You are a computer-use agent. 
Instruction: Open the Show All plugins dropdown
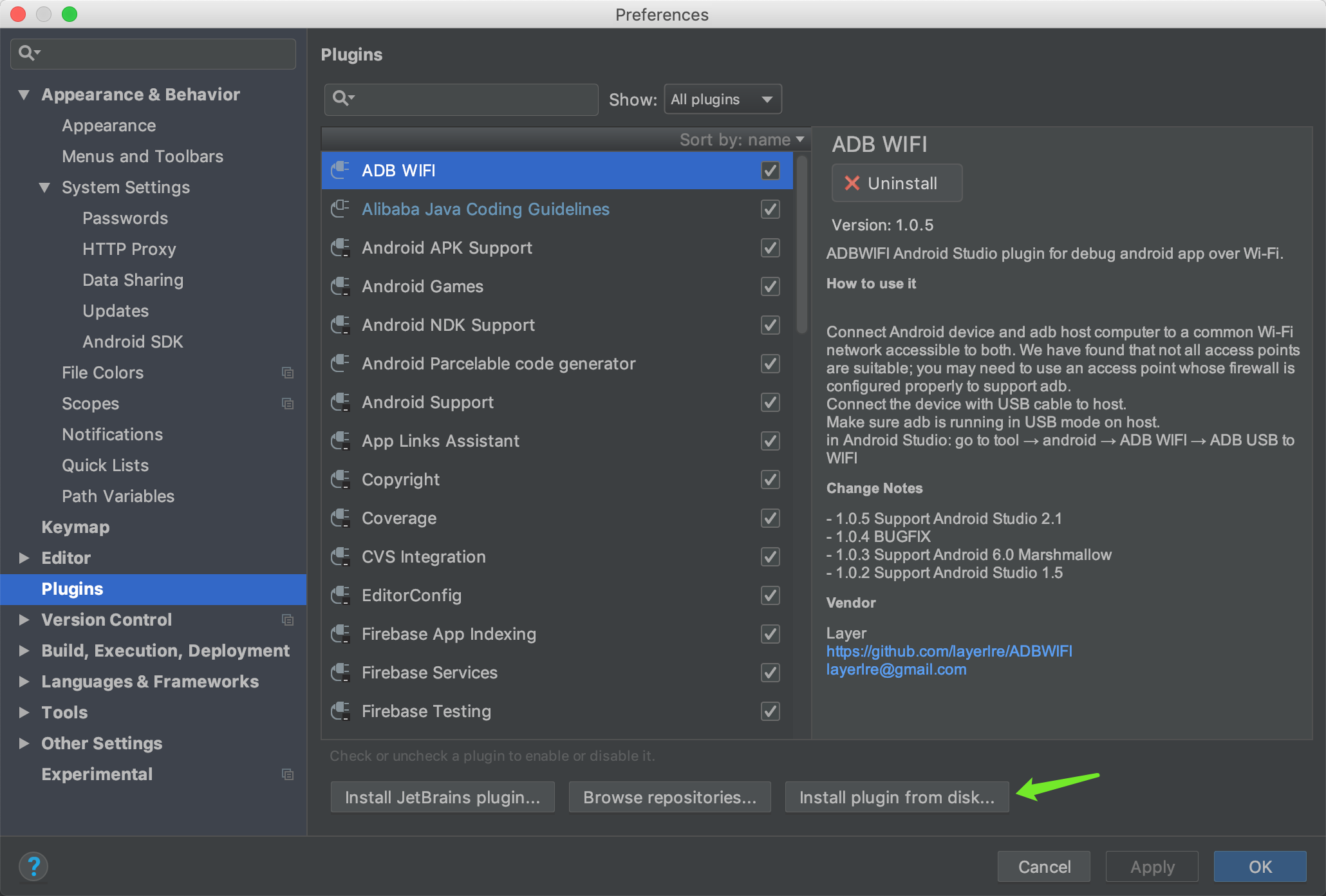722,99
